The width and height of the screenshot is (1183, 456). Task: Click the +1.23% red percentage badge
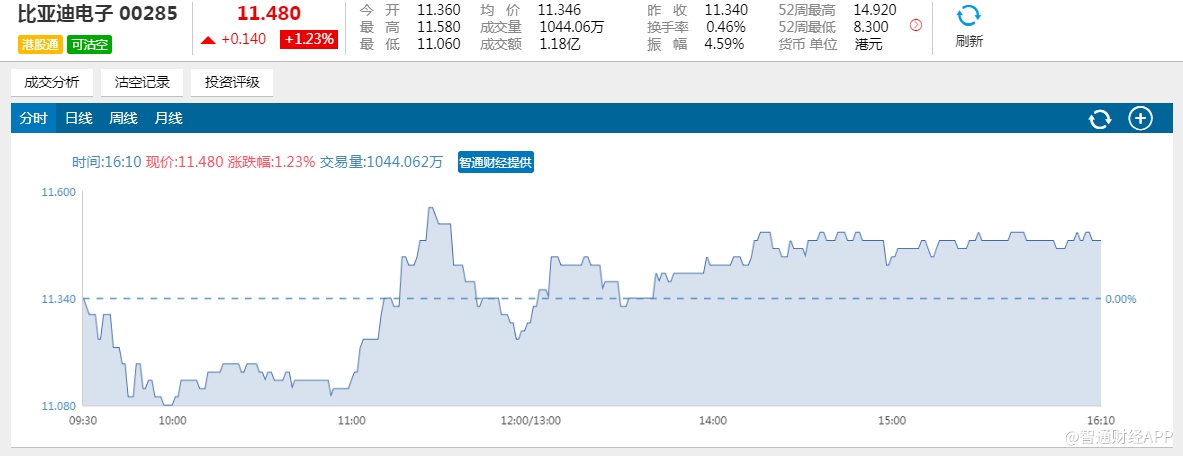click(x=309, y=40)
